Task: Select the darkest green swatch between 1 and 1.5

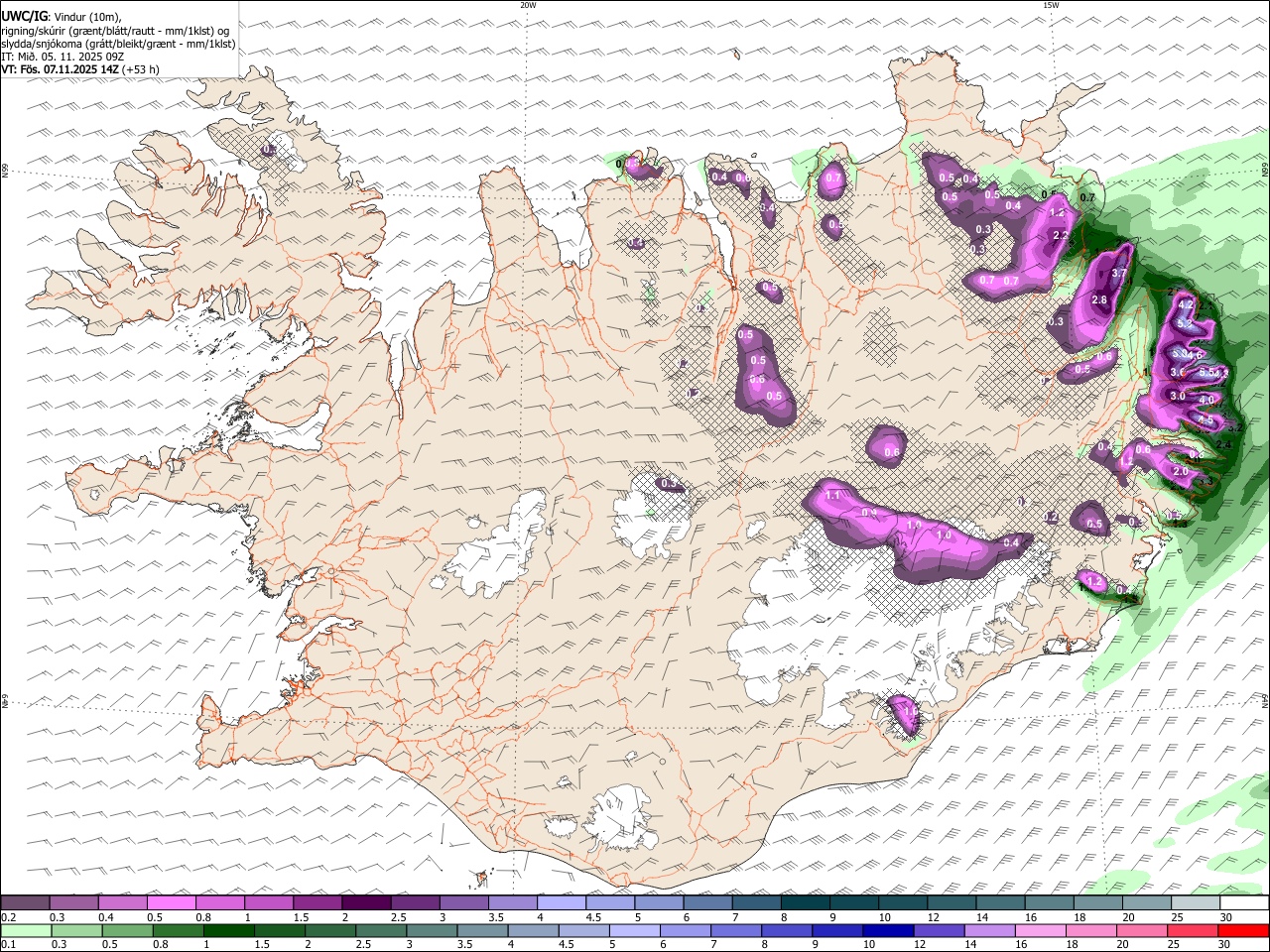Action: 228,930
